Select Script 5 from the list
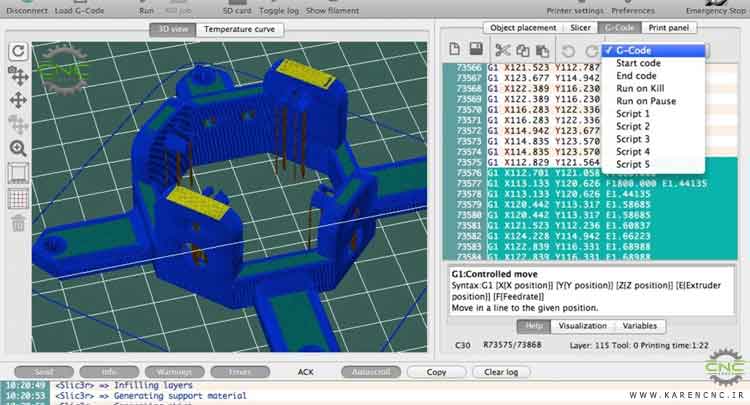The width and height of the screenshot is (750, 405). 653,164
